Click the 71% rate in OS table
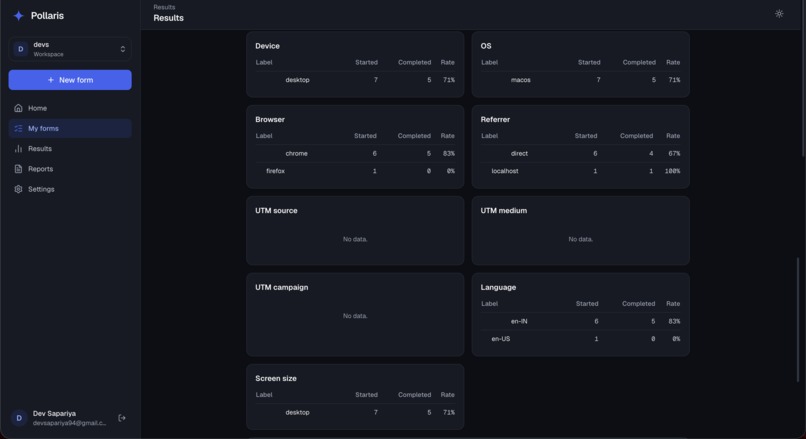This screenshot has width=806, height=439. (x=674, y=80)
